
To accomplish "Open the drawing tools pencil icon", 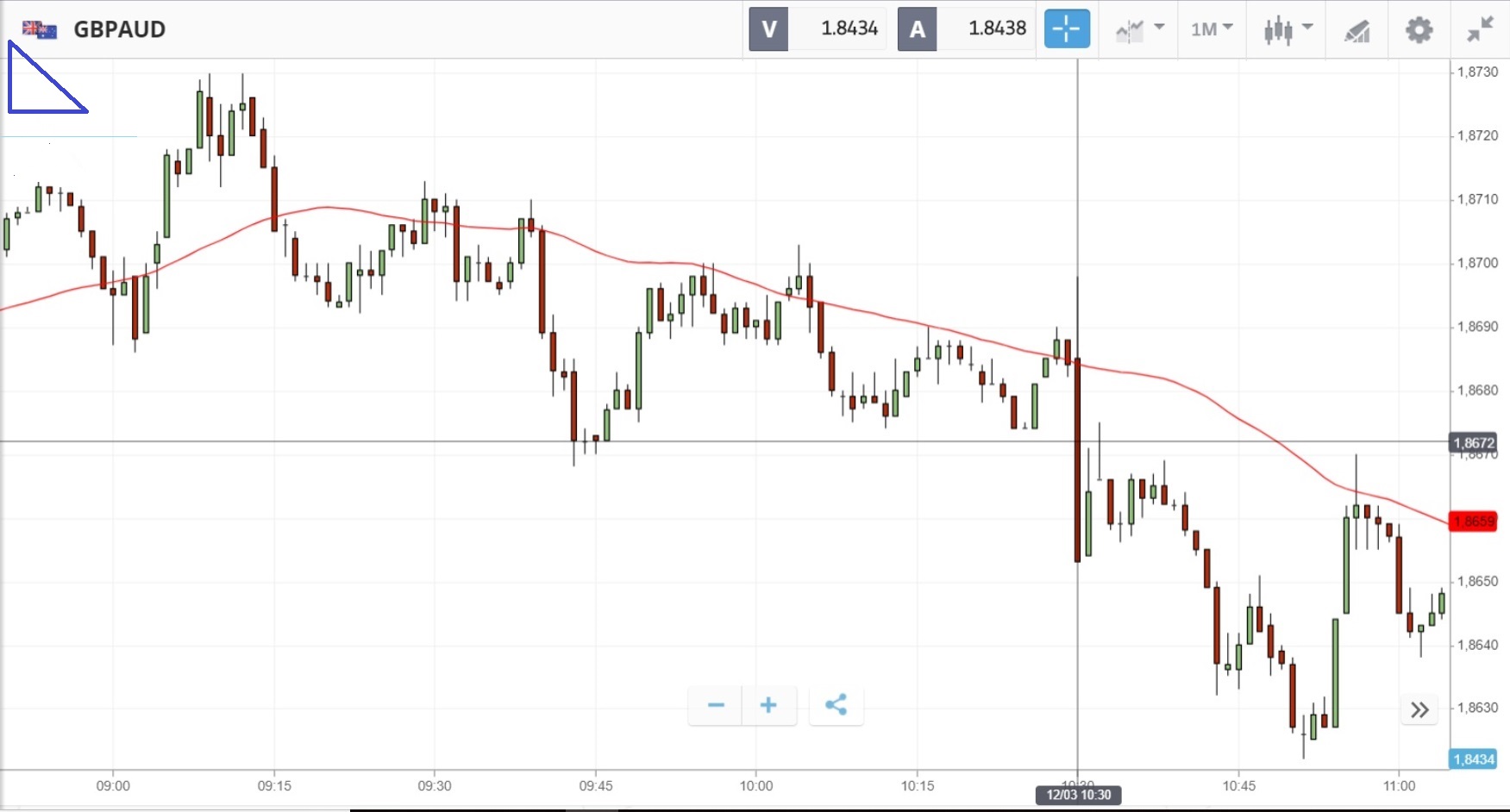I will pyautogui.click(x=1356, y=31).
